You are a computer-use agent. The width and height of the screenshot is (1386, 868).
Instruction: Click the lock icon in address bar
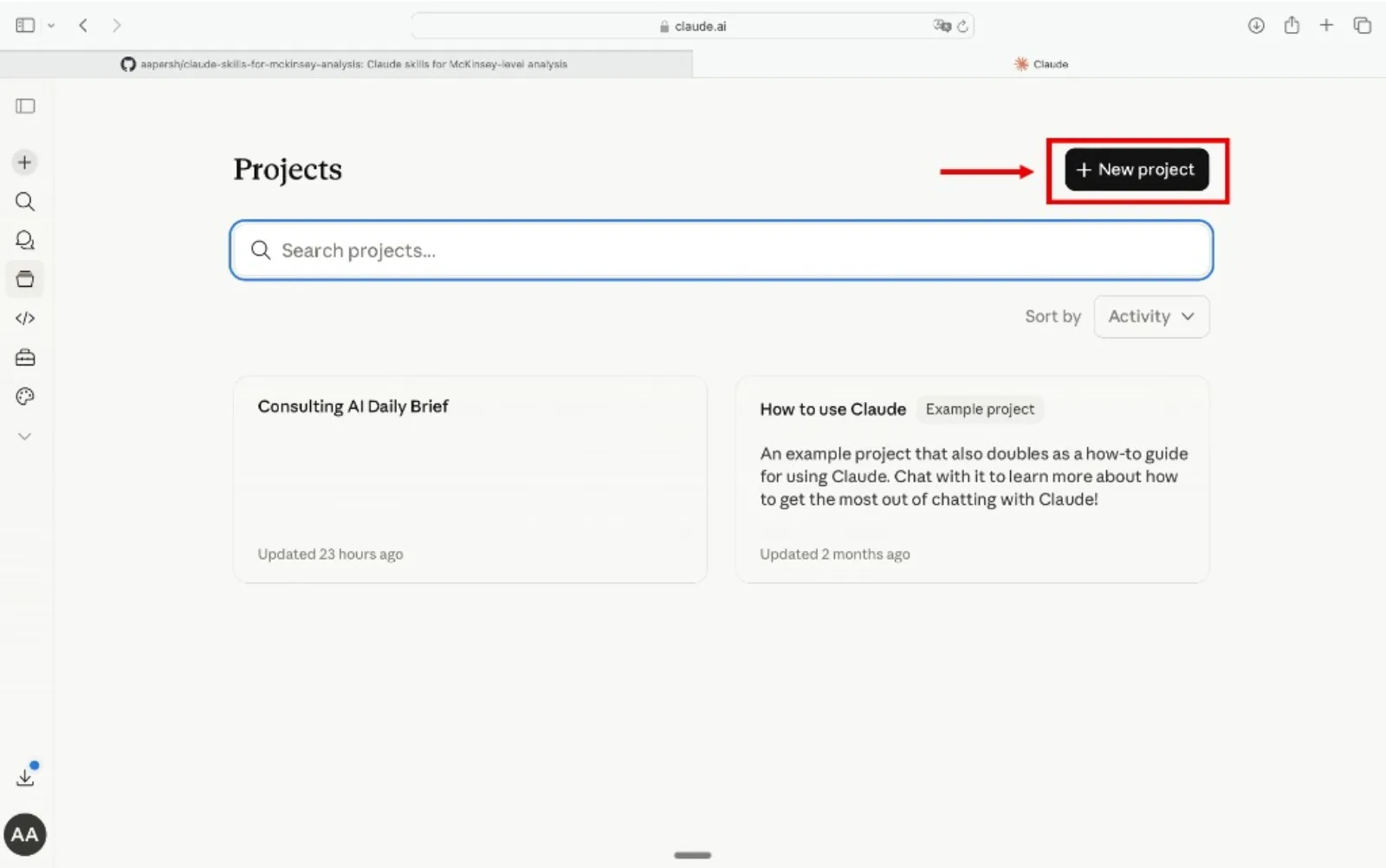click(664, 27)
